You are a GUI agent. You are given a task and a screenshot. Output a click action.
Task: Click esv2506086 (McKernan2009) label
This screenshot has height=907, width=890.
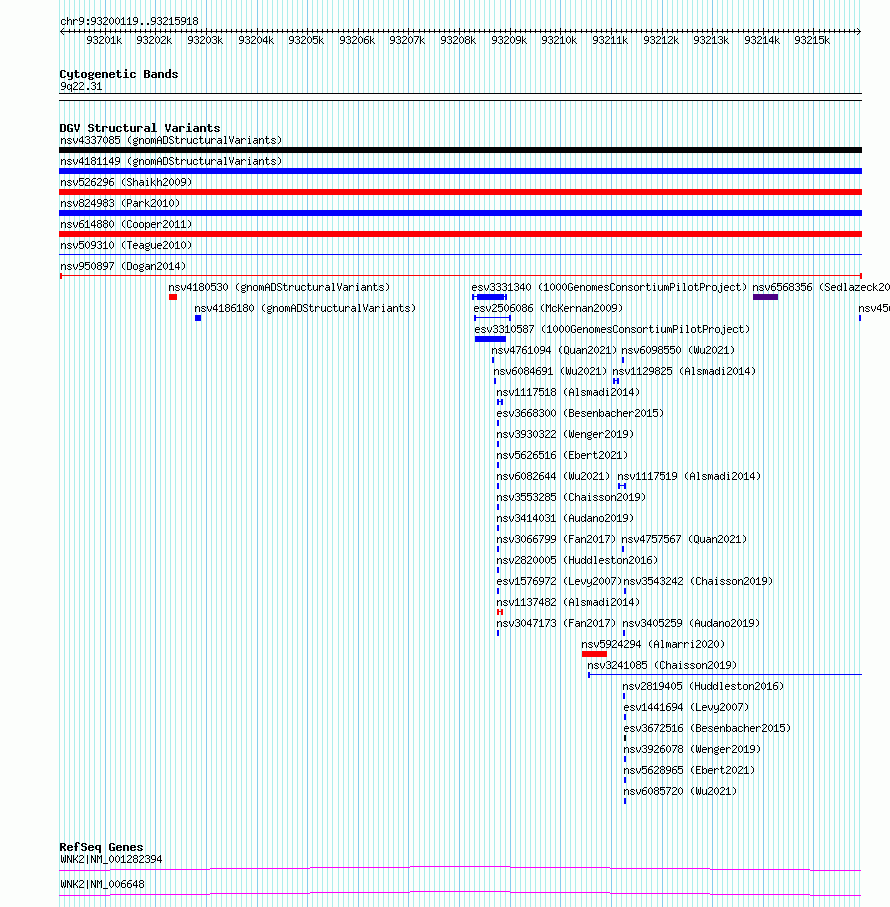[548, 308]
